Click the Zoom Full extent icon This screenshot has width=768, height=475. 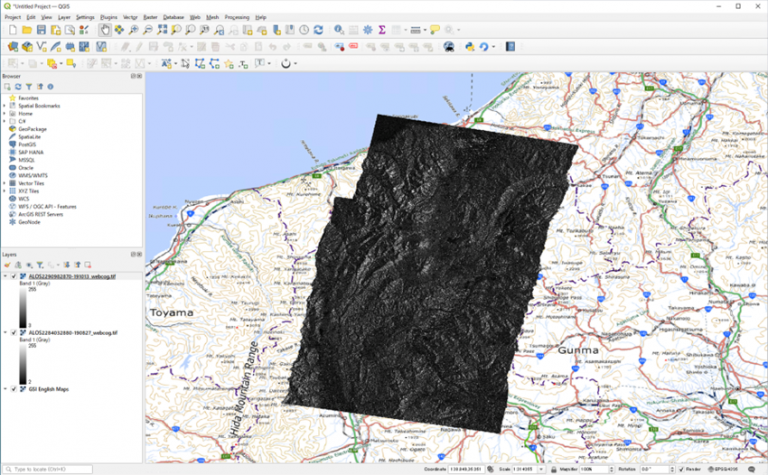162,30
